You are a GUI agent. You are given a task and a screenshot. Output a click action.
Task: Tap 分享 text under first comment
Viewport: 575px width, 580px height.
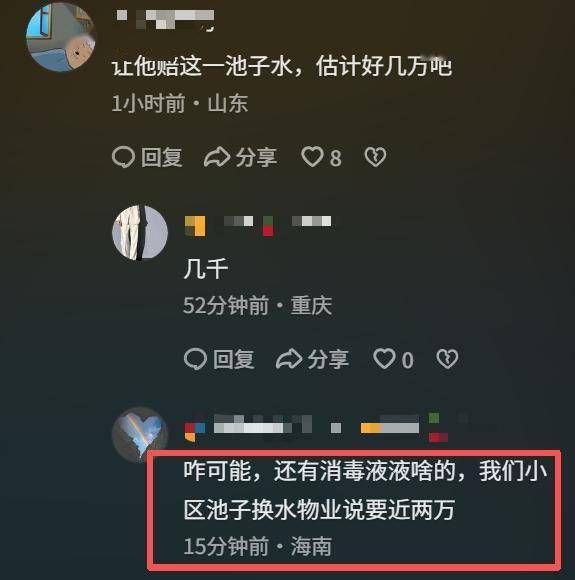(x=256, y=157)
